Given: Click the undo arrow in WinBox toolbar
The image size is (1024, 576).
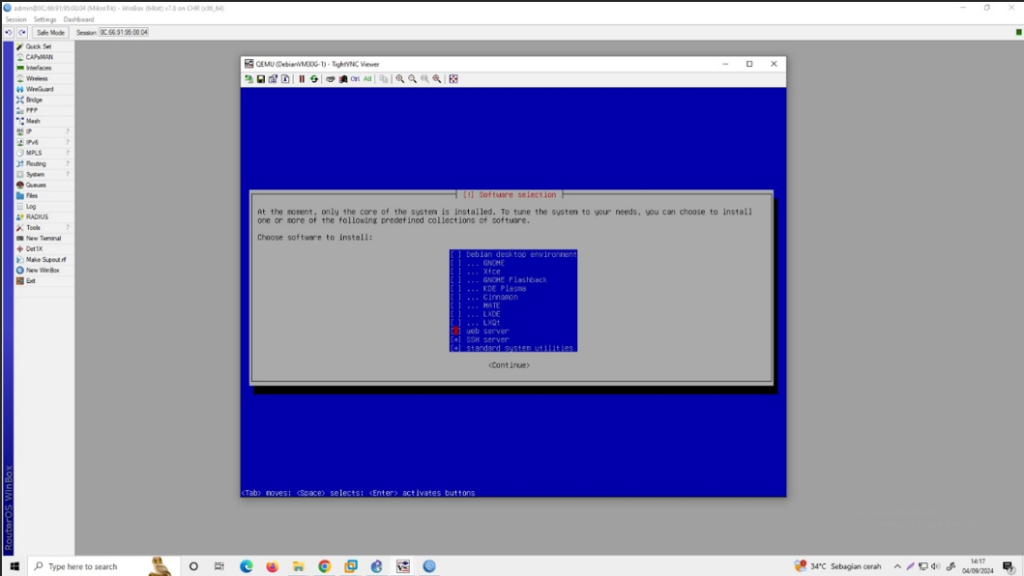Looking at the screenshot, I should pyautogui.click(x=8, y=33).
